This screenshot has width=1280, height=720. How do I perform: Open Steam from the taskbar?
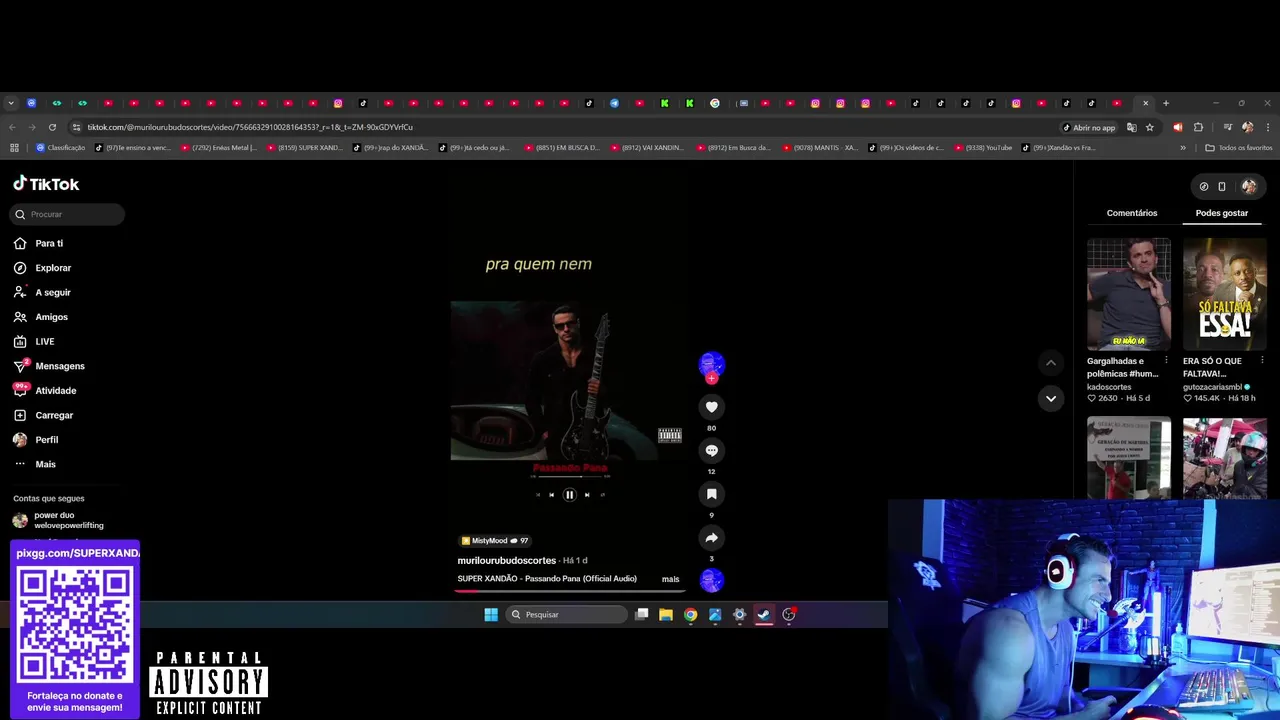click(764, 615)
